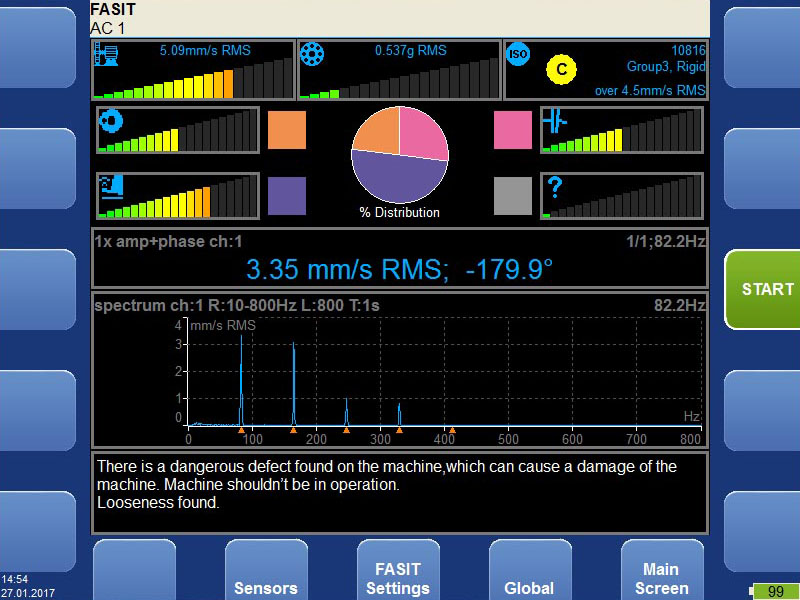Click the pink slice of the pie chart

(x=421, y=133)
